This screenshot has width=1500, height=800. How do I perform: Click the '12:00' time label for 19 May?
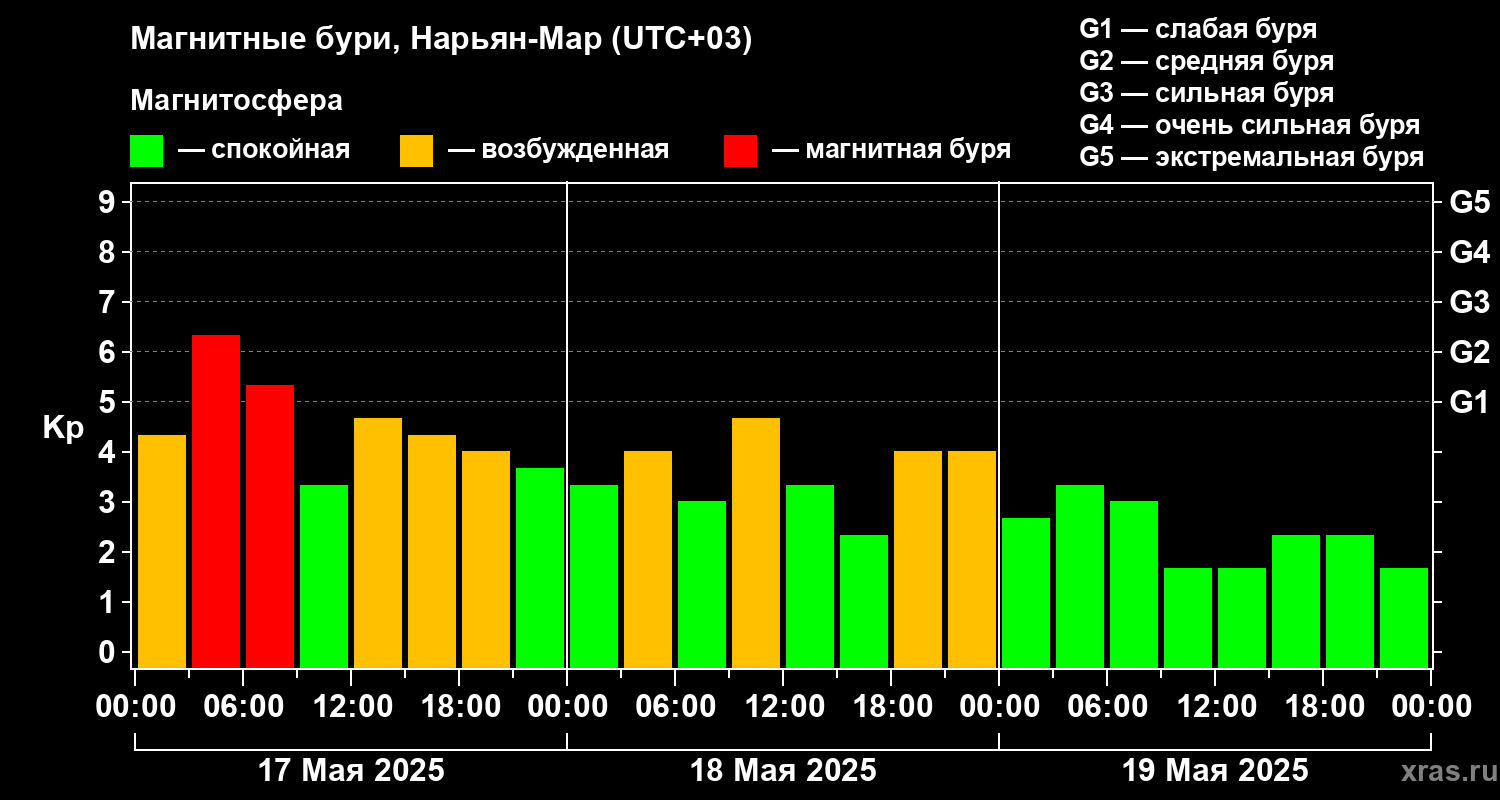click(x=1215, y=707)
